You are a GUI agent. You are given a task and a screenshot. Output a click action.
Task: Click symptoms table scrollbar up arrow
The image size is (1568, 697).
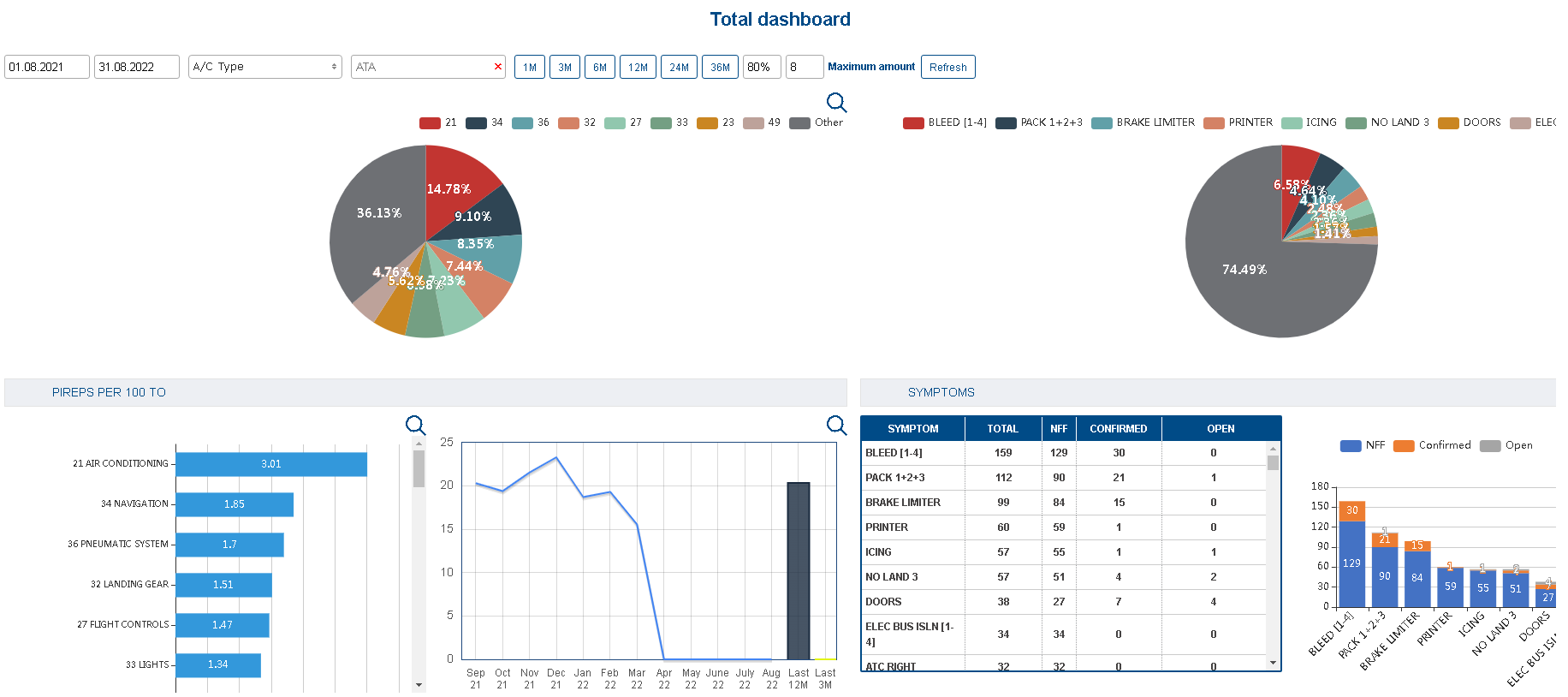[1273, 448]
